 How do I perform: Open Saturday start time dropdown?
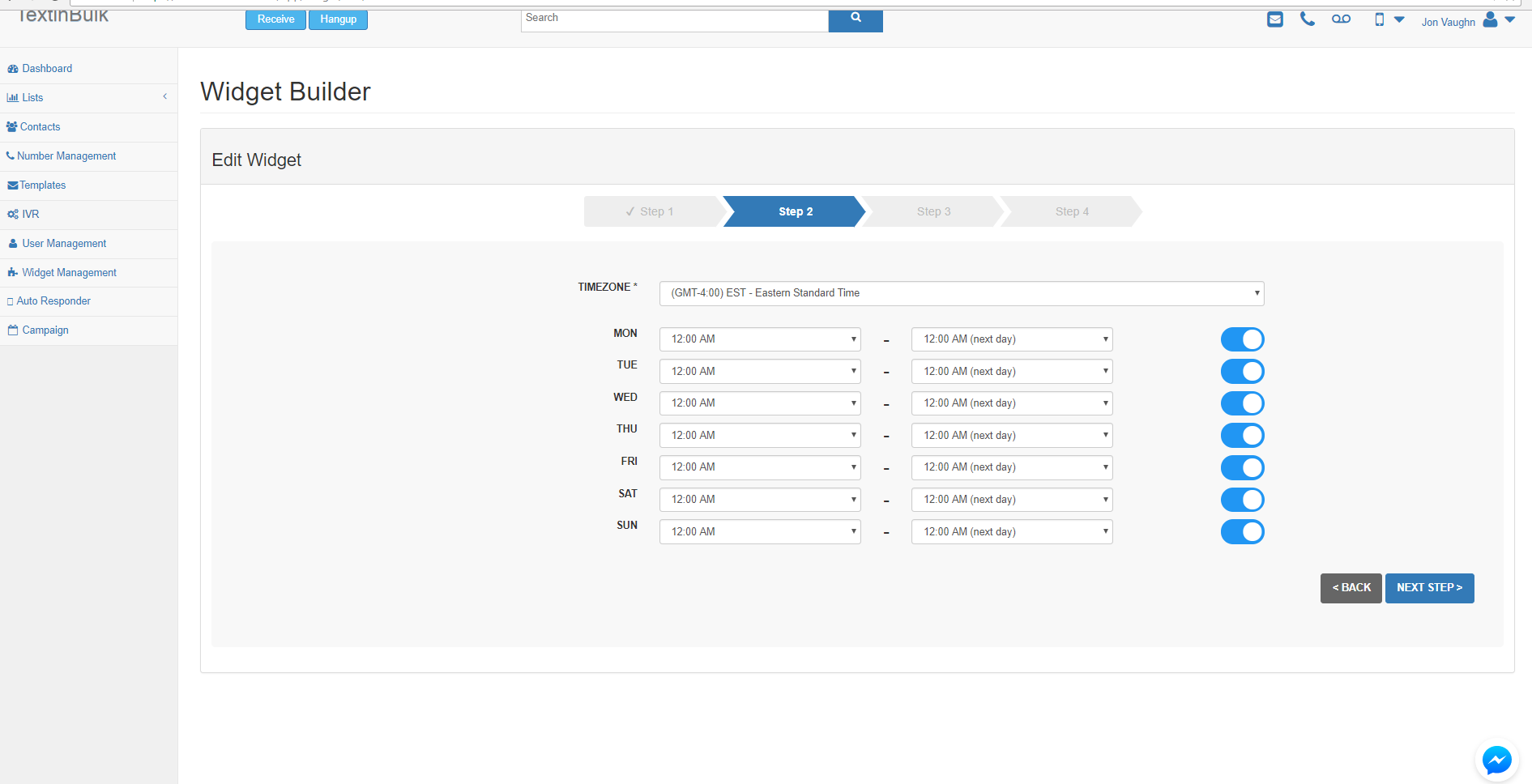point(760,500)
